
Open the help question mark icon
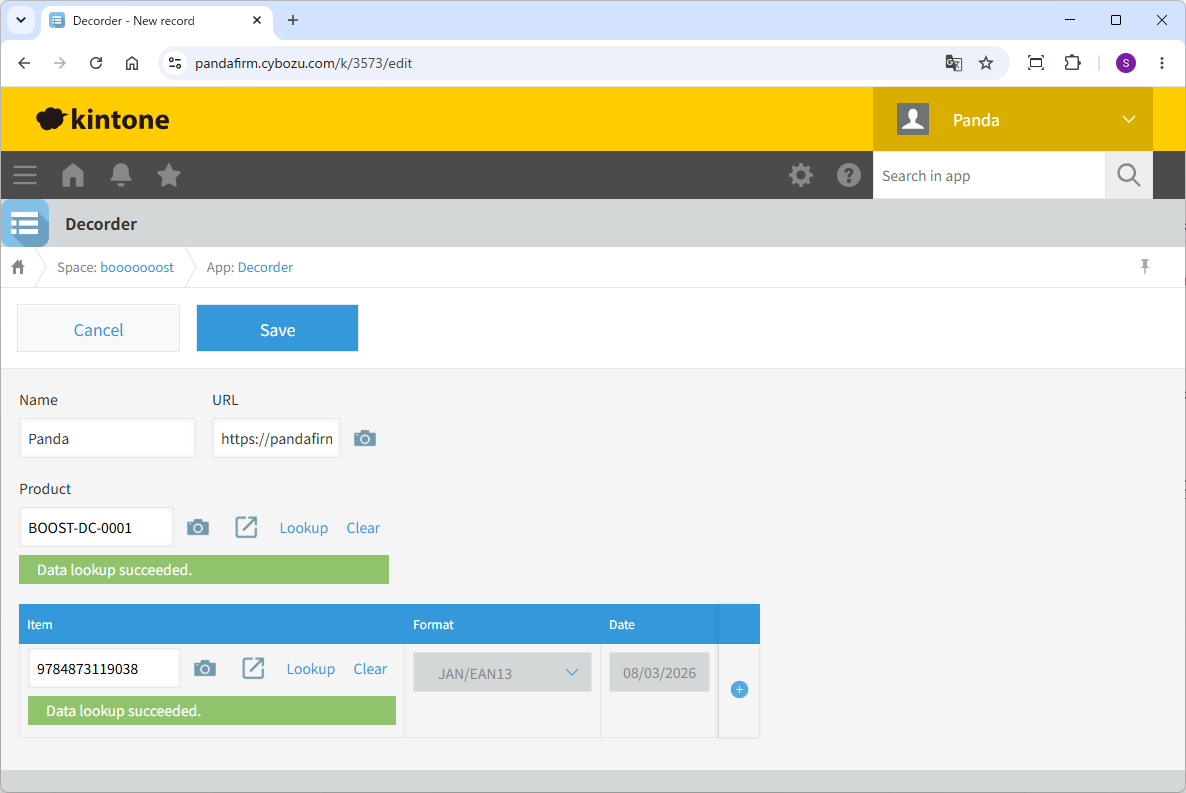pos(849,176)
